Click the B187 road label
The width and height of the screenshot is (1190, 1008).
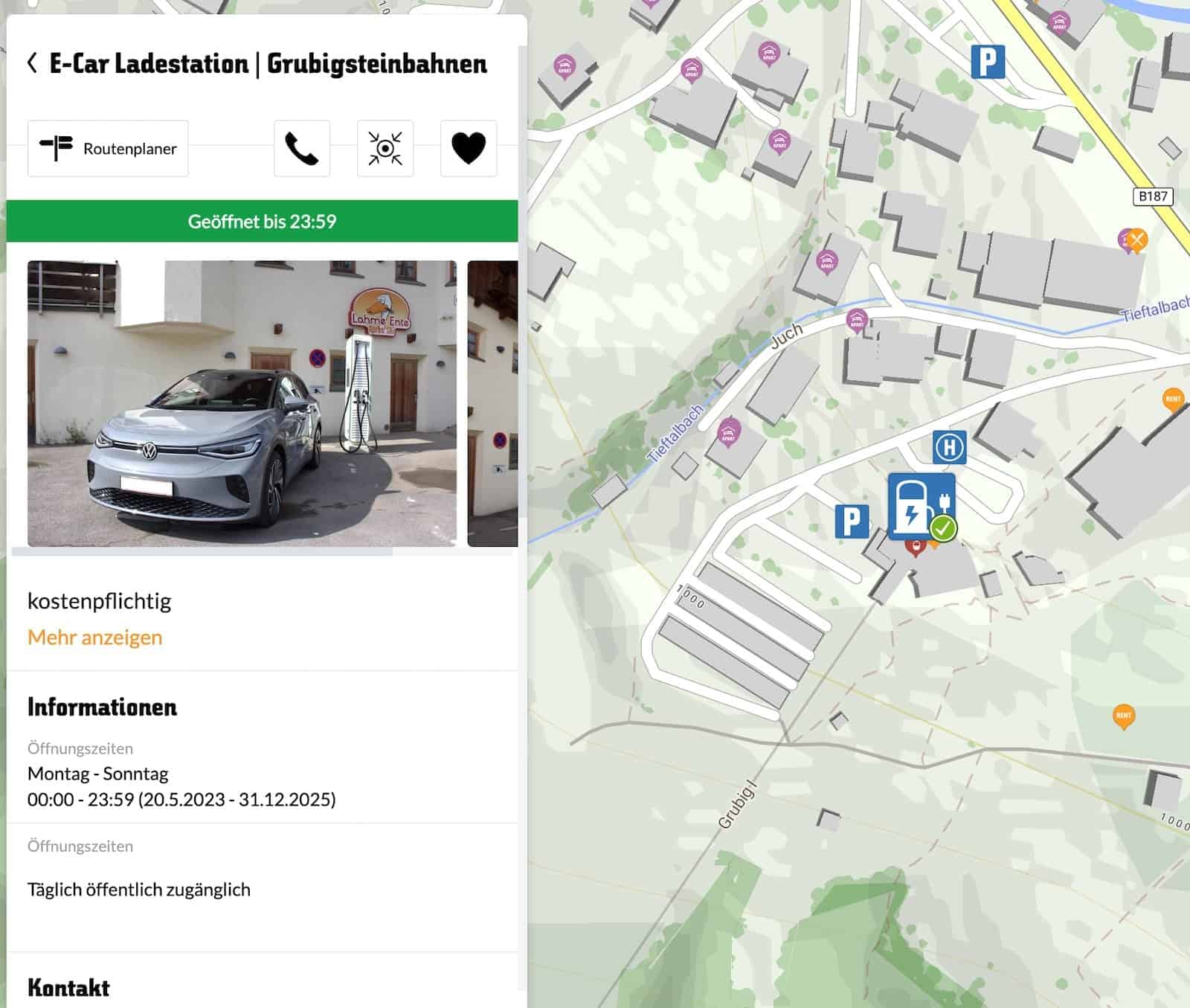pos(1153,196)
